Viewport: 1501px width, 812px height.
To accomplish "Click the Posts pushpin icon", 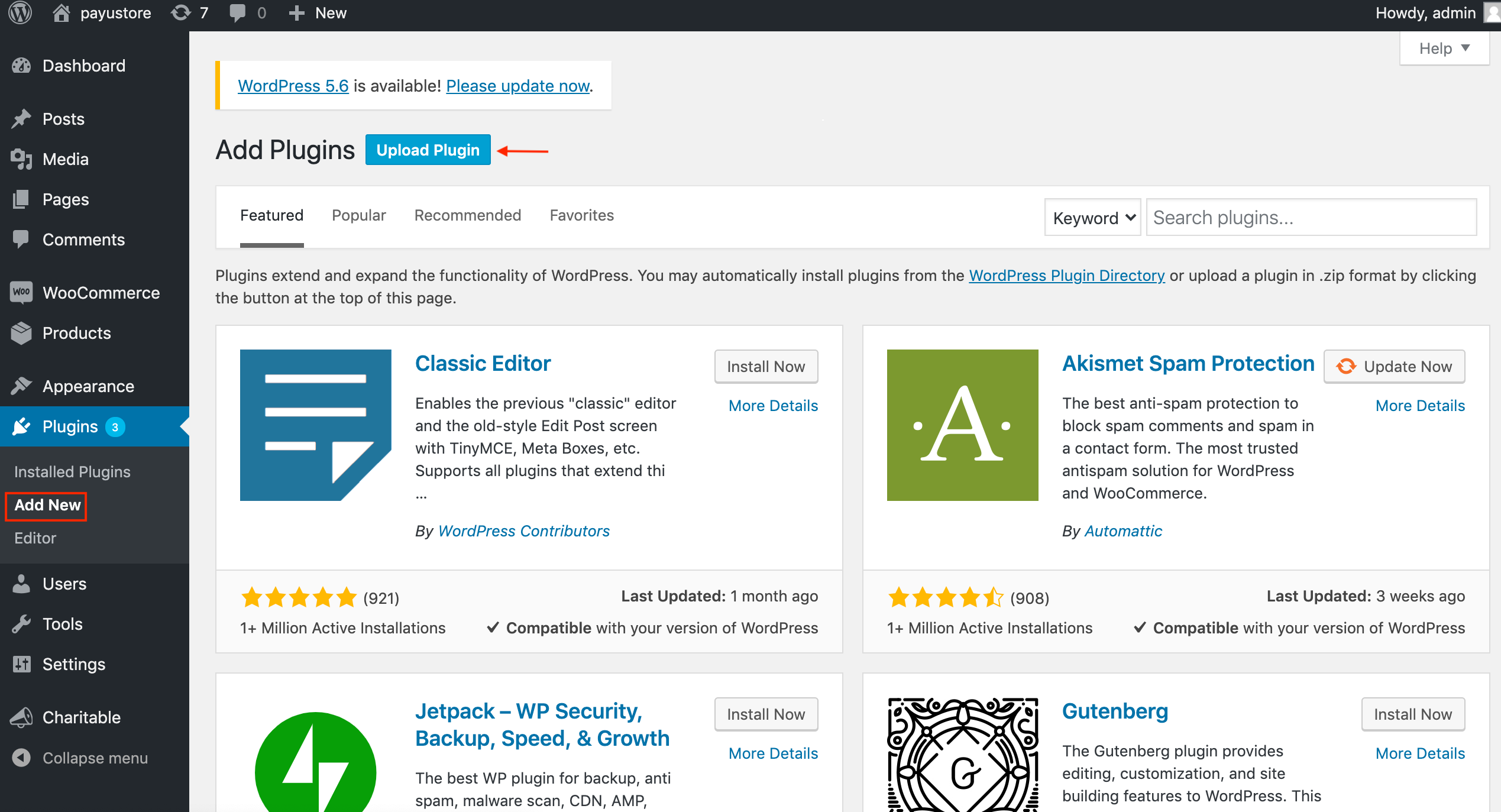I will click(21, 119).
